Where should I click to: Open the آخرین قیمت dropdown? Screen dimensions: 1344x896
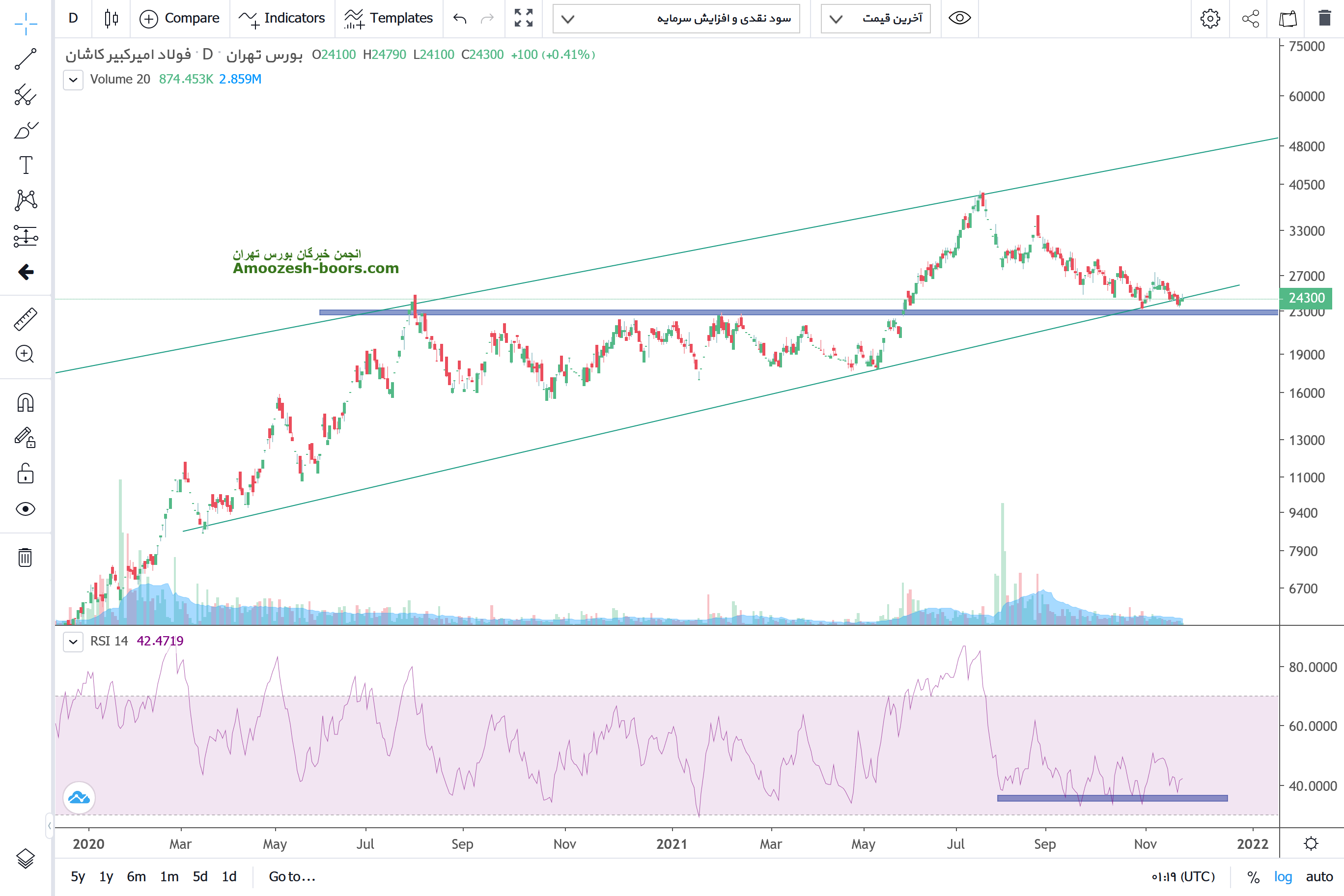(x=875, y=19)
